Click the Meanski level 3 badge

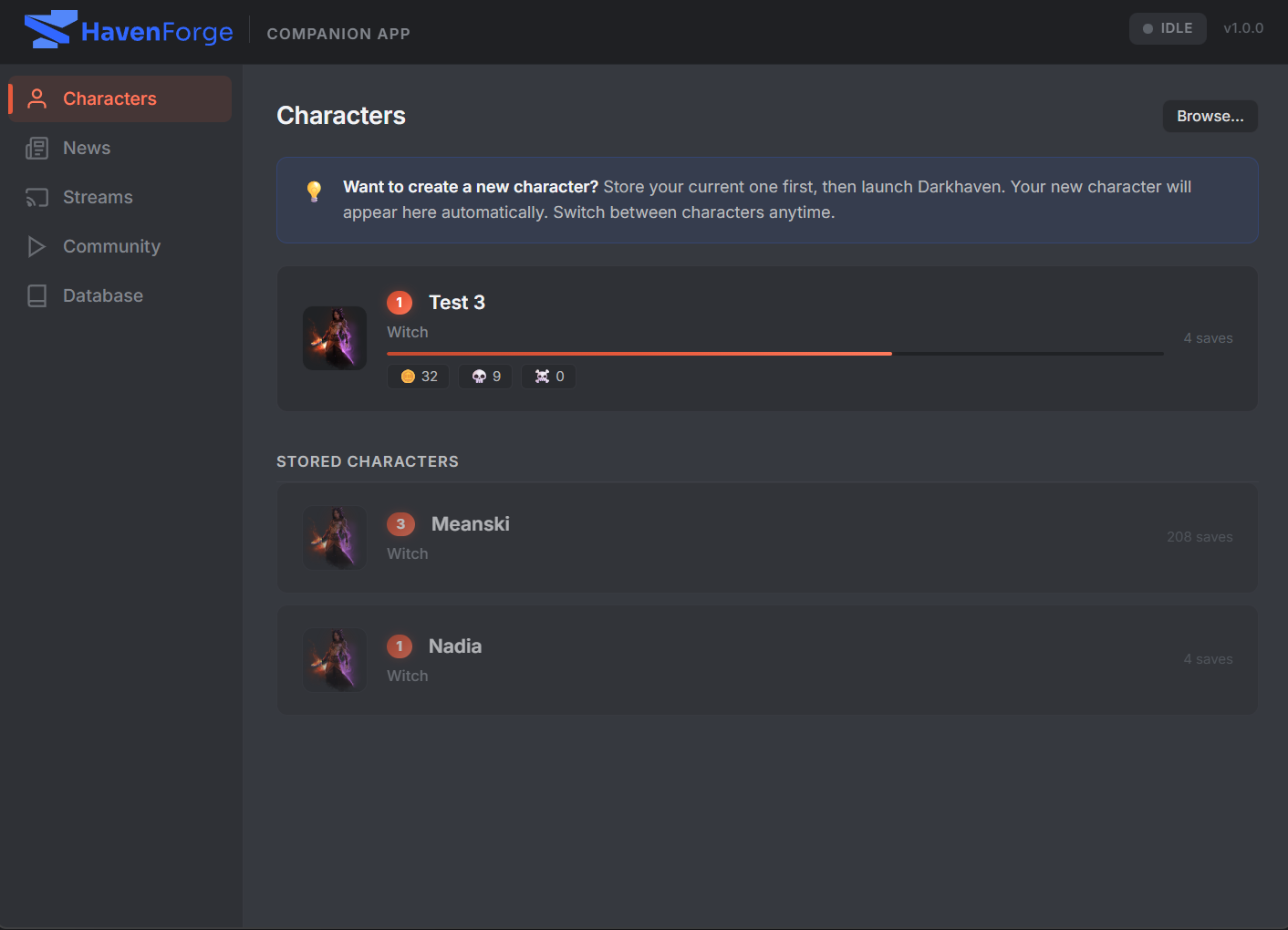point(400,524)
